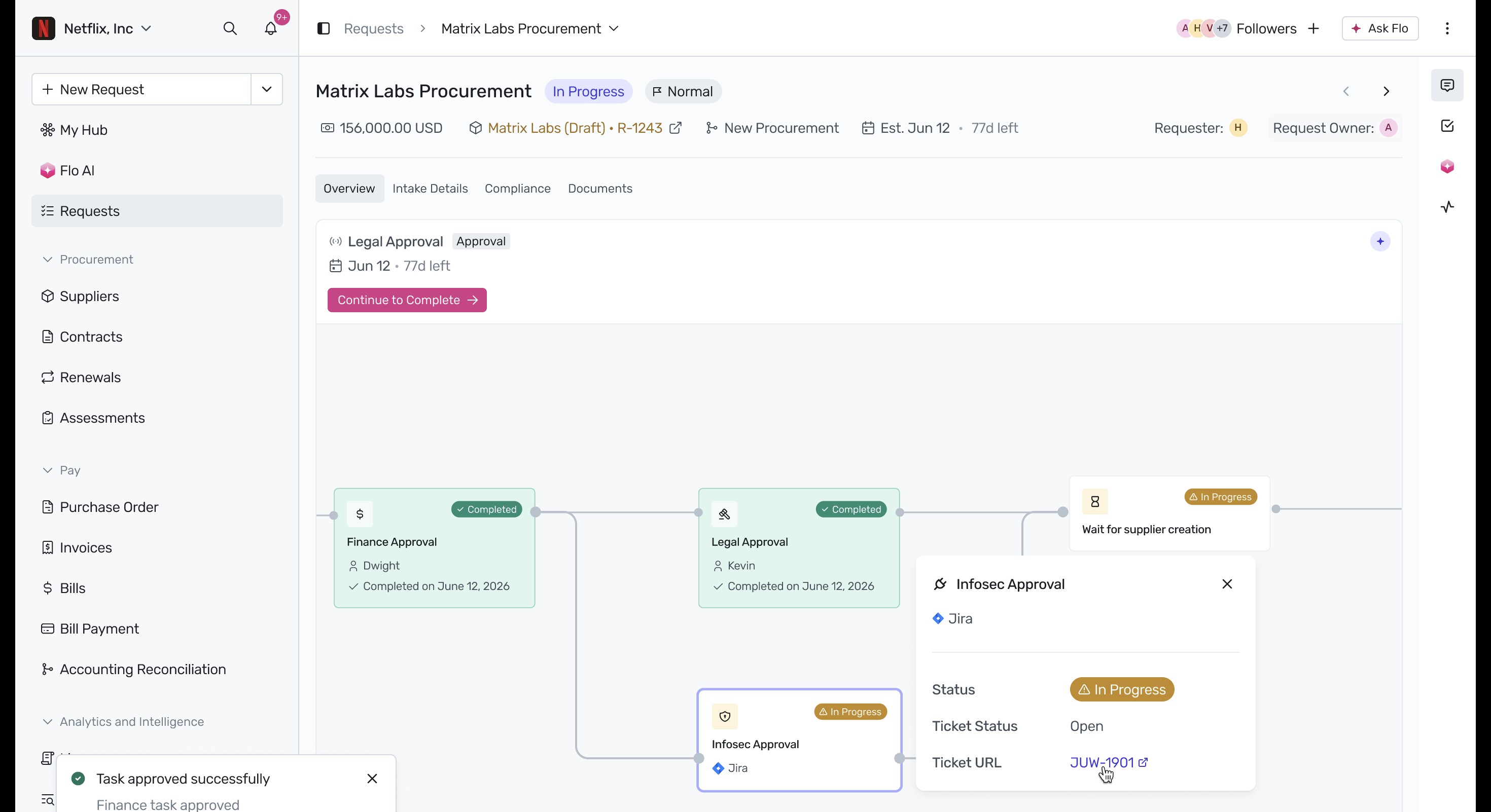Viewport: 1491px width, 812px height.
Task: Open the JUW-1901 ticket link
Action: coord(1109,762)
